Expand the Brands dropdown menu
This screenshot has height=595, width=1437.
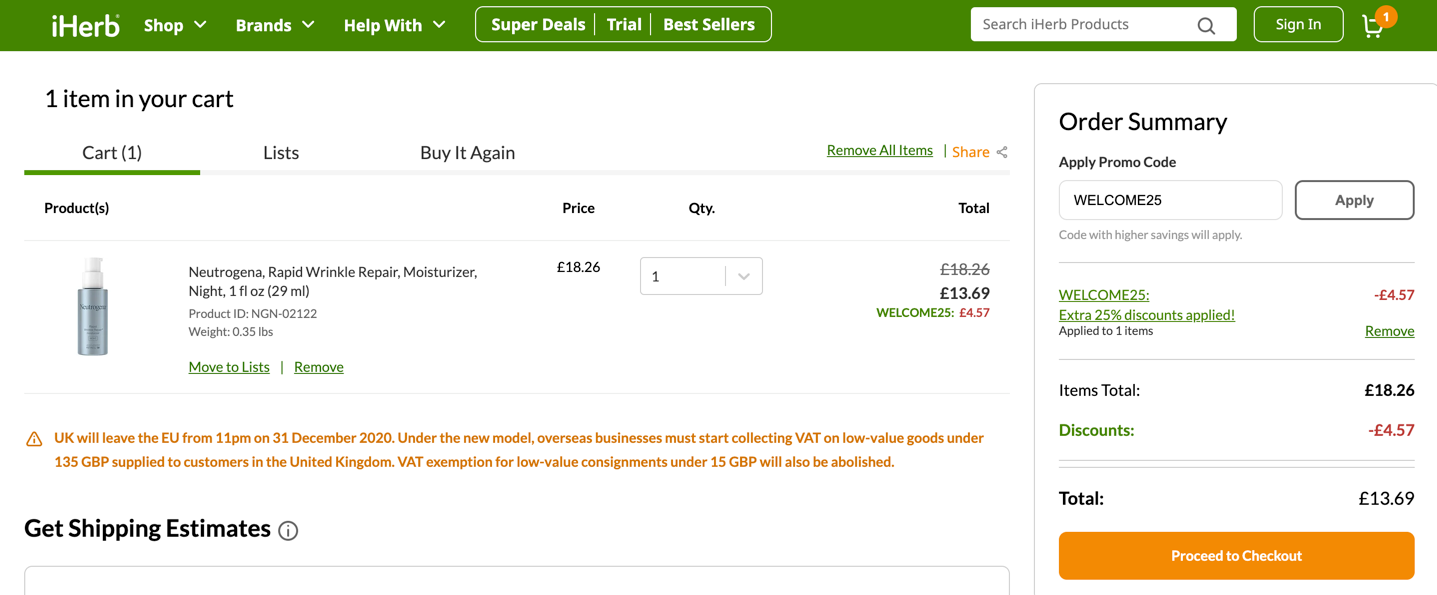click(275, 25)
